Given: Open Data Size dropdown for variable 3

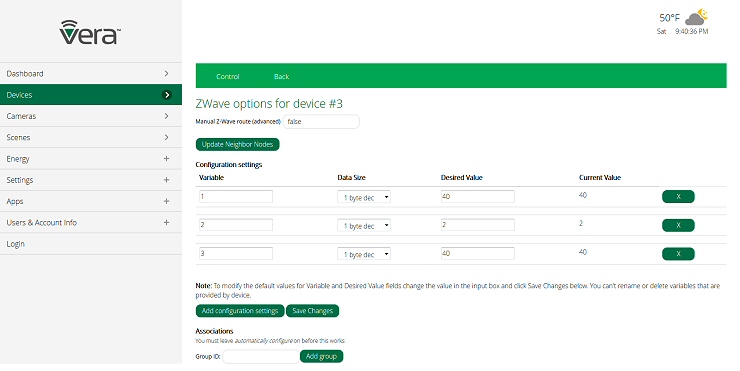Looking at the screenshot, I should coord(364,254).
